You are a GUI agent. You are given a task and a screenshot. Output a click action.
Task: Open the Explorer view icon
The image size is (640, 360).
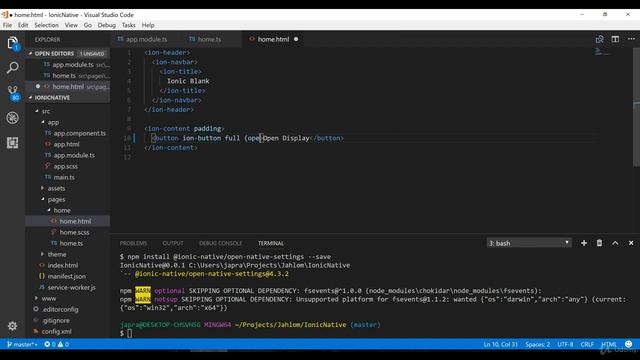pos(13,43)
